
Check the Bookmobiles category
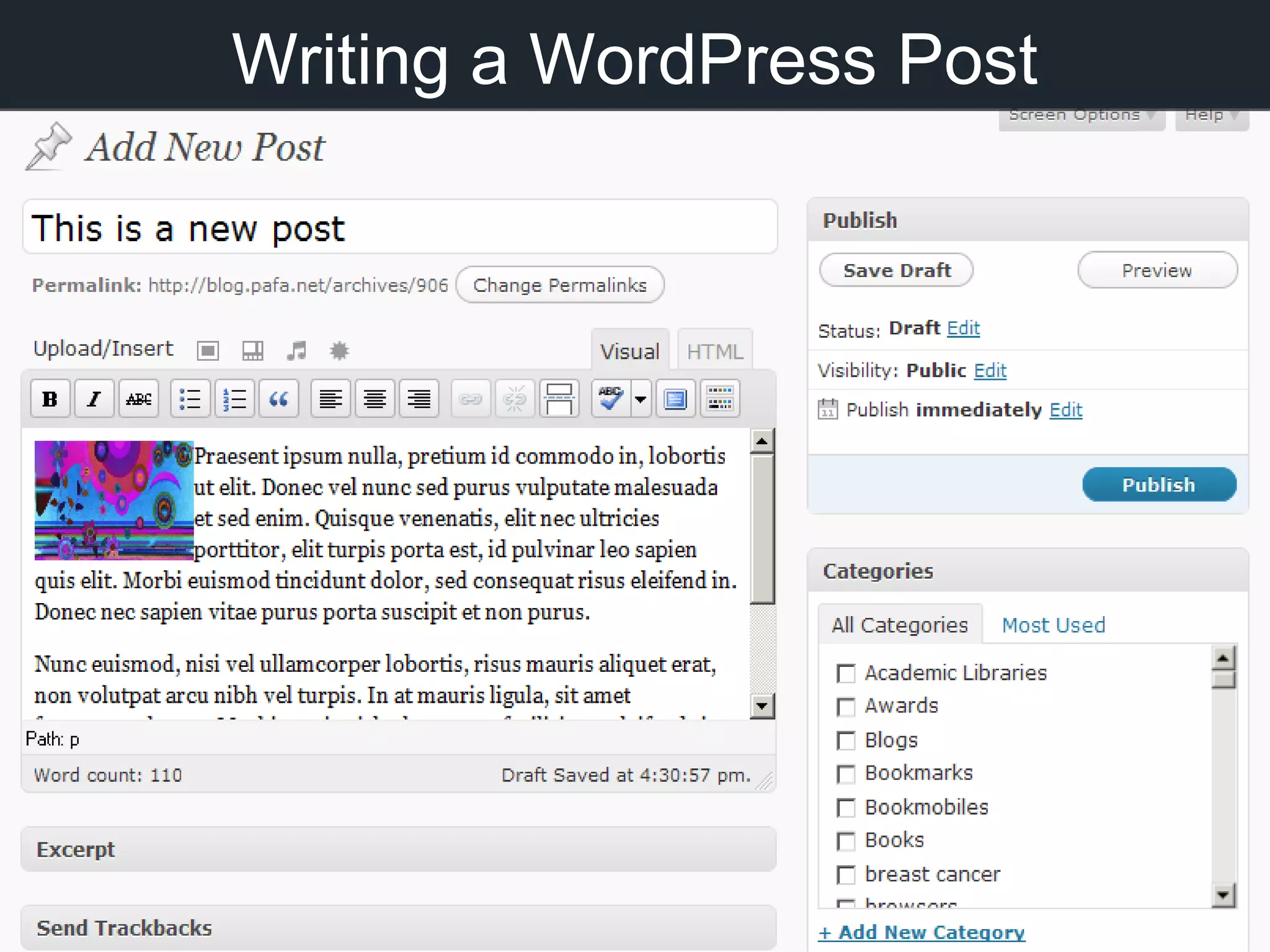click(x=846, y=807)
